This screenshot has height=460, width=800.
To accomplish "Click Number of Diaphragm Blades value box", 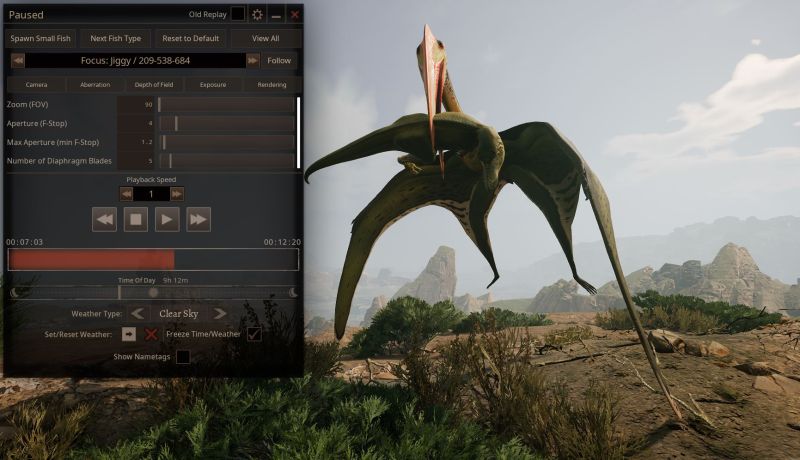I will pos(136,161).
